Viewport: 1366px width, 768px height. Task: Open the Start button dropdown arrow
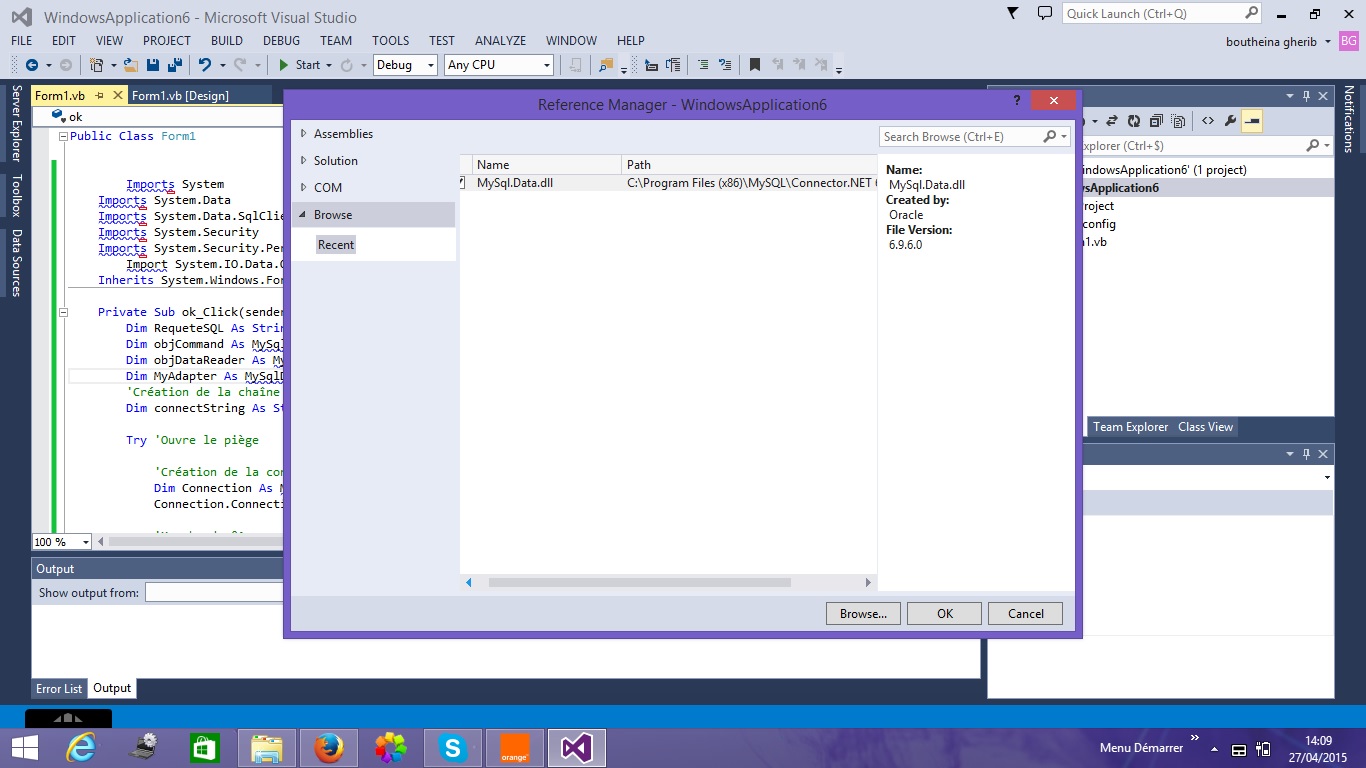pos(328,65)
